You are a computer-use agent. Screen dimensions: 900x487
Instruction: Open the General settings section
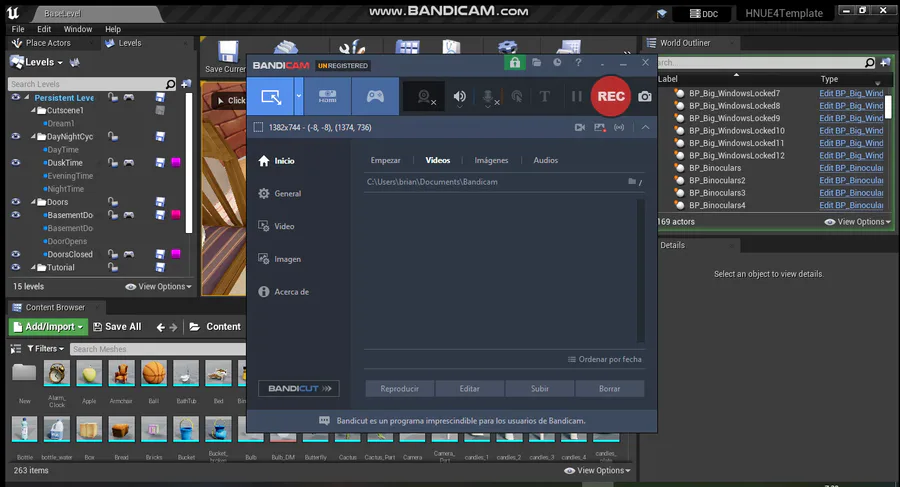coord(280,194)
